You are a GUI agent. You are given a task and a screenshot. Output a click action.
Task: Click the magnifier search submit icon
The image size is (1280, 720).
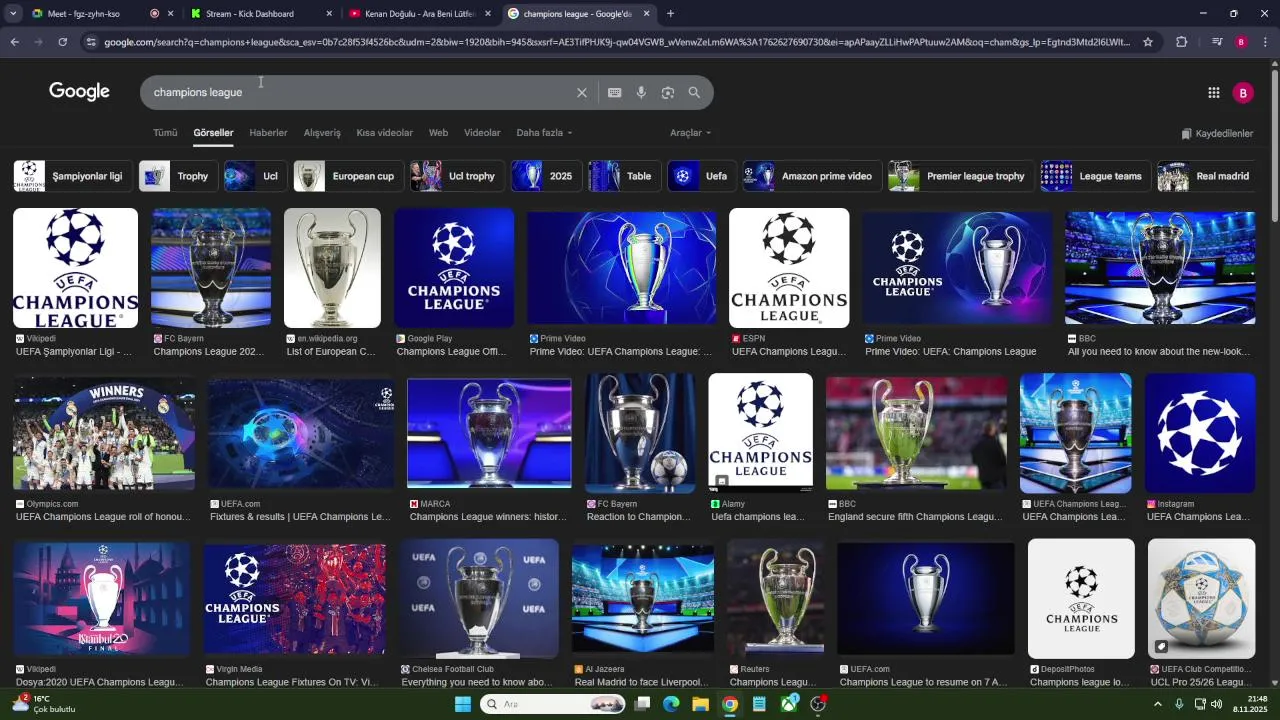pos(694,92)
